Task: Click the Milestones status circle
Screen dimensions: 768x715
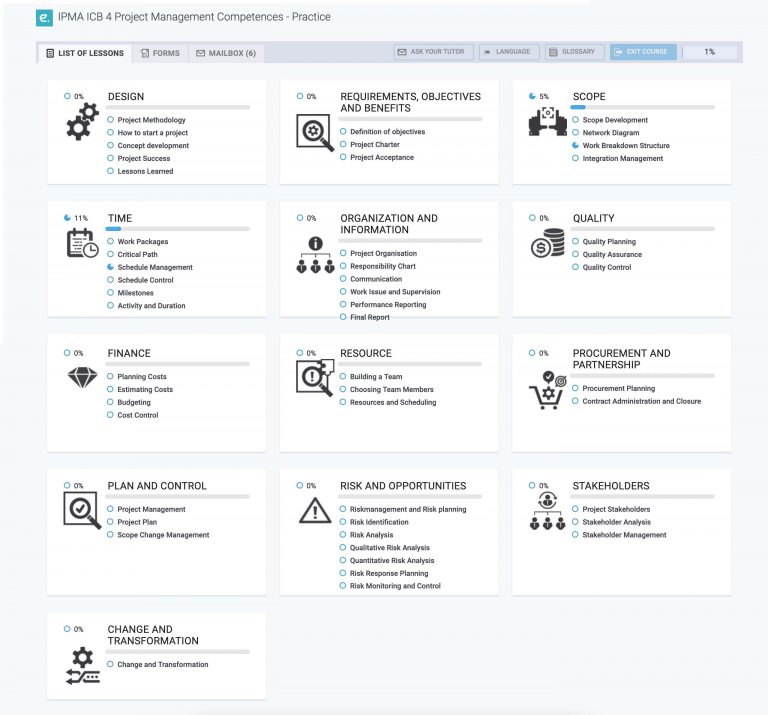Action: pos(110,292)
